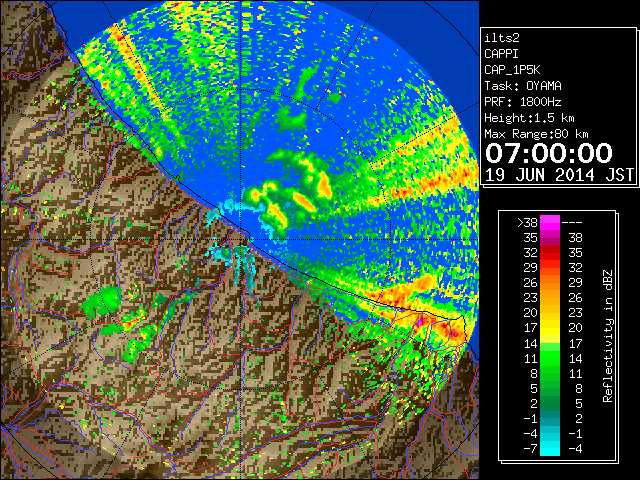Screen dimensions: 640x480
Task: Pick the dark red 32–35 dBZ band
Action: point(550,253)
